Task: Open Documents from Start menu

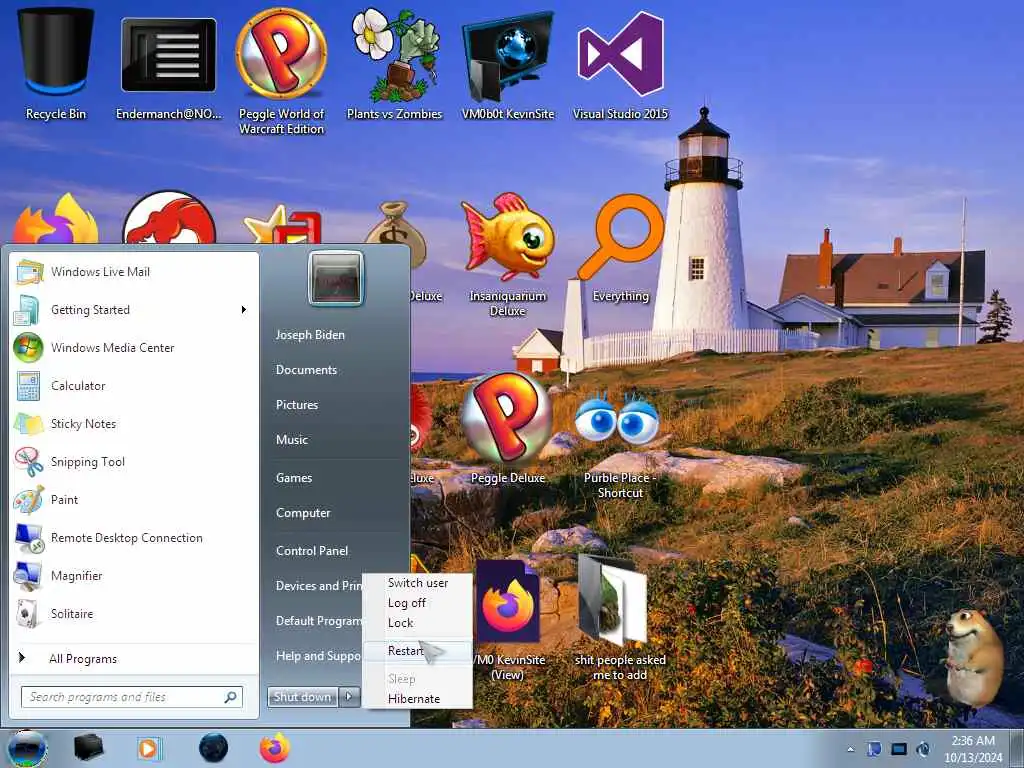Action: (306, 370)
